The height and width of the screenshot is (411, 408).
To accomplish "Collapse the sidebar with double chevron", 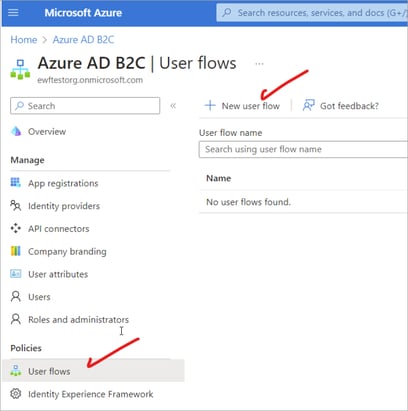I will pos(173,106).
